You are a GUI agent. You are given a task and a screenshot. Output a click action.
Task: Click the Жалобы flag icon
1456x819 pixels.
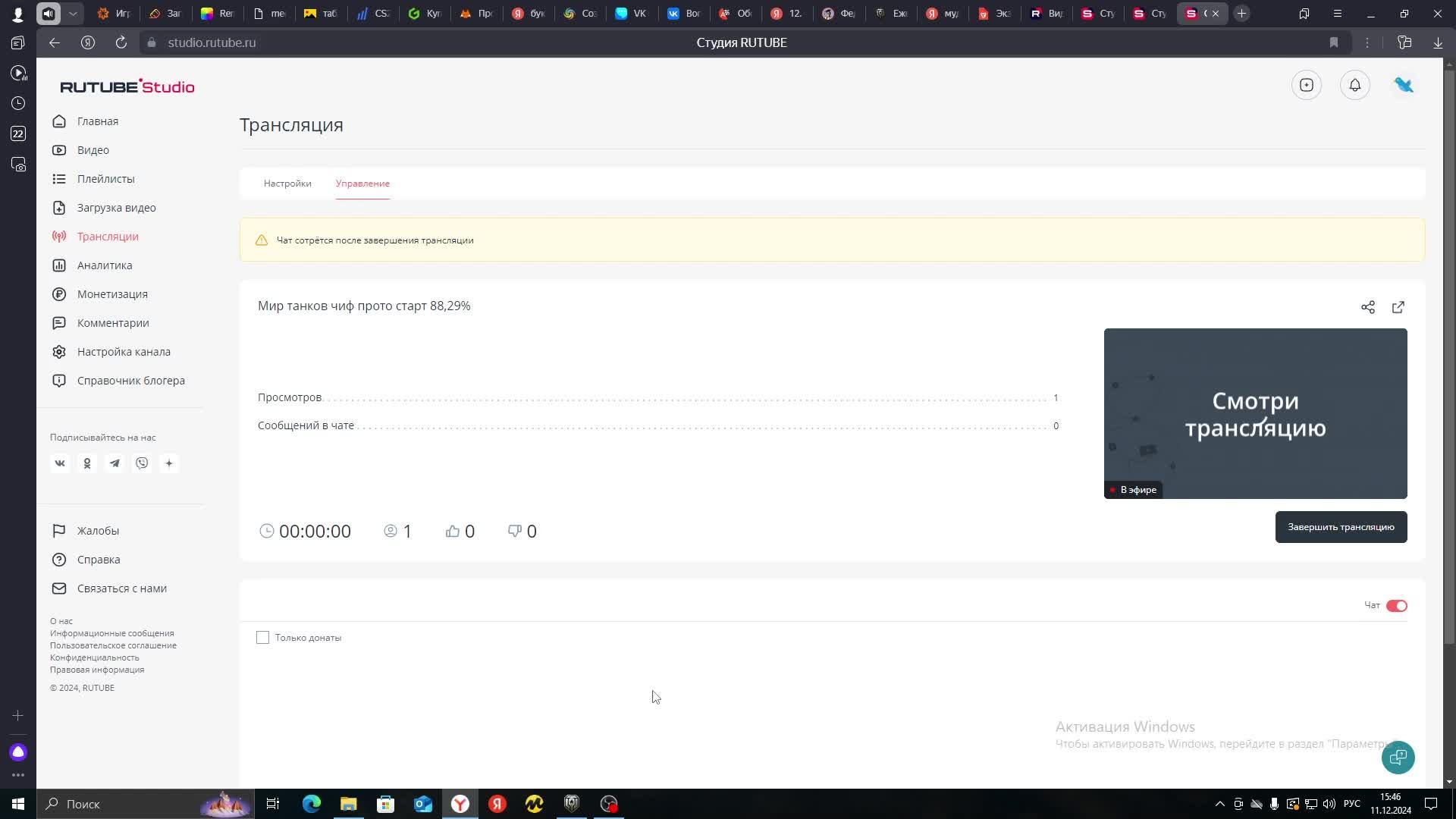coord(59,531)
